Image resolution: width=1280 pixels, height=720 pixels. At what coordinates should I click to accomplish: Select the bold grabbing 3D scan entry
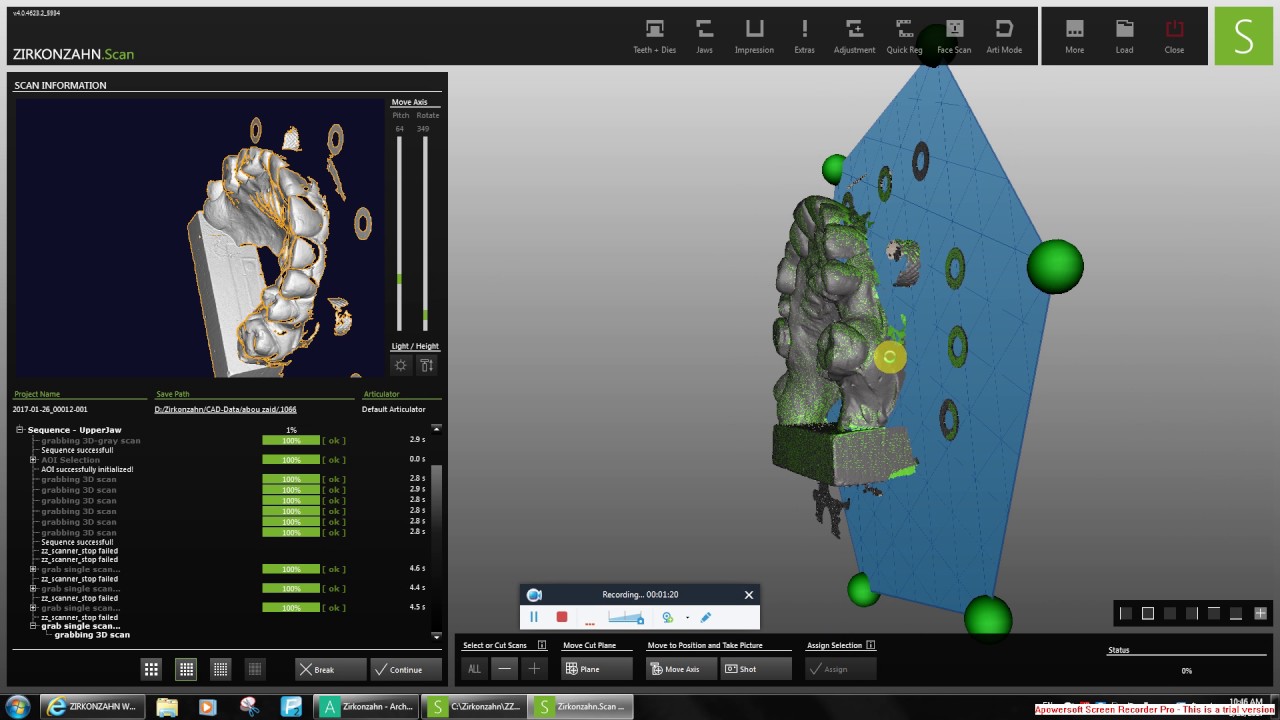pos(92,635)
